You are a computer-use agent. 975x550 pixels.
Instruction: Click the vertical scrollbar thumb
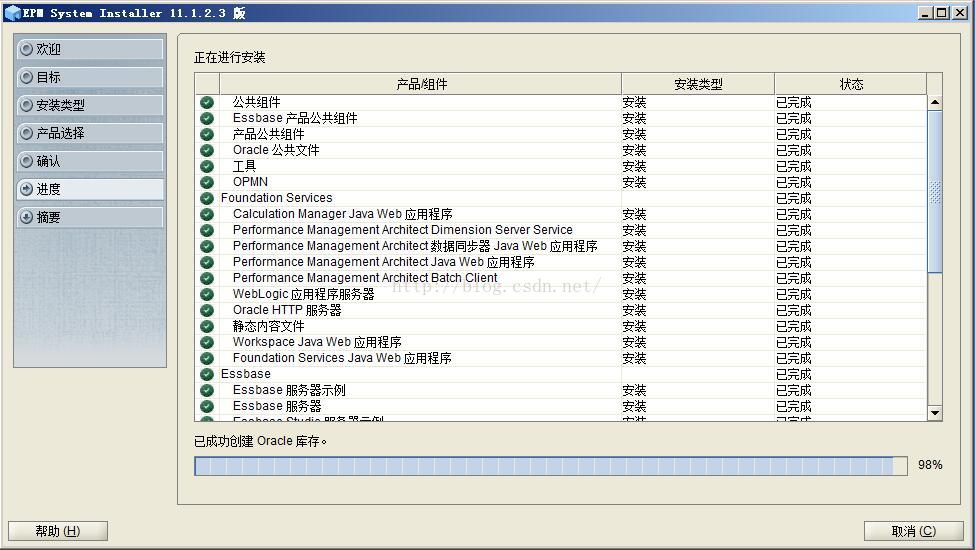(x=935, y=191)
